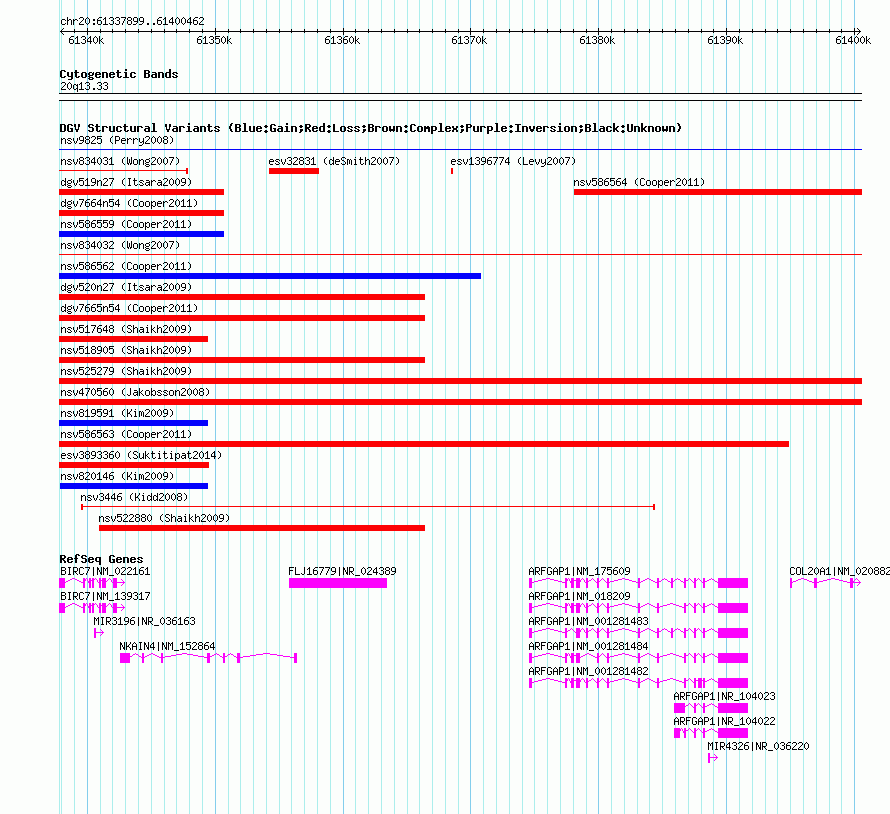Viewport: 890px width, 814px height.
Task: Select the nsv525279 (Shaikh2009) label
Action: tap(126, 371)
